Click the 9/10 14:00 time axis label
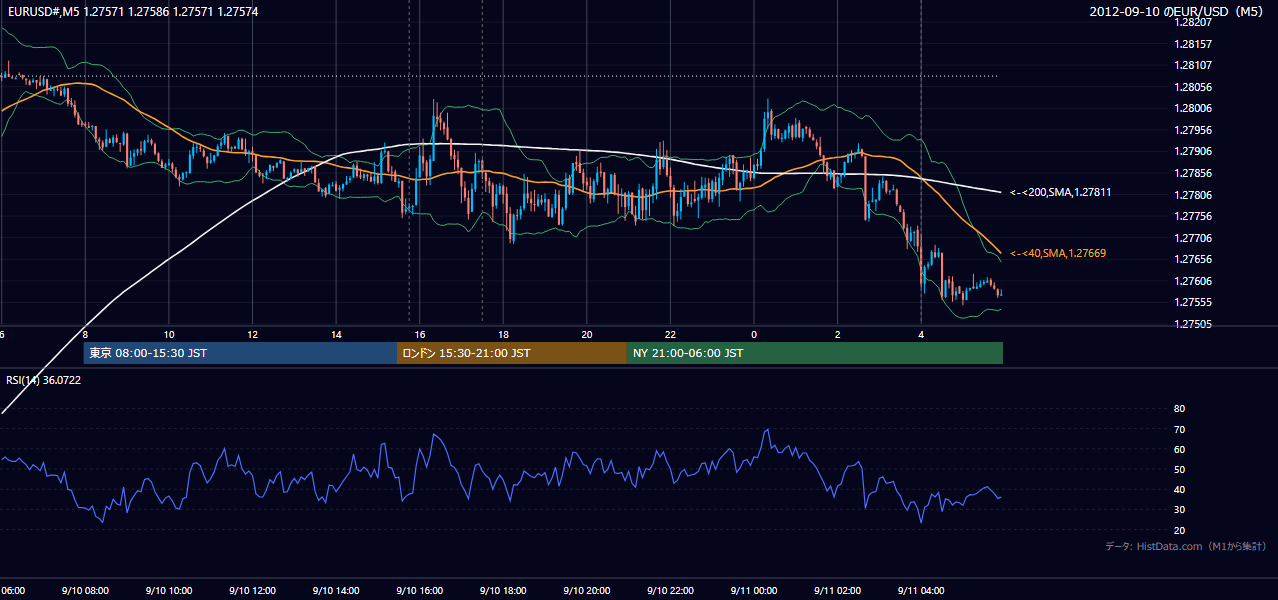The image size is (1278, 600). 335,590
